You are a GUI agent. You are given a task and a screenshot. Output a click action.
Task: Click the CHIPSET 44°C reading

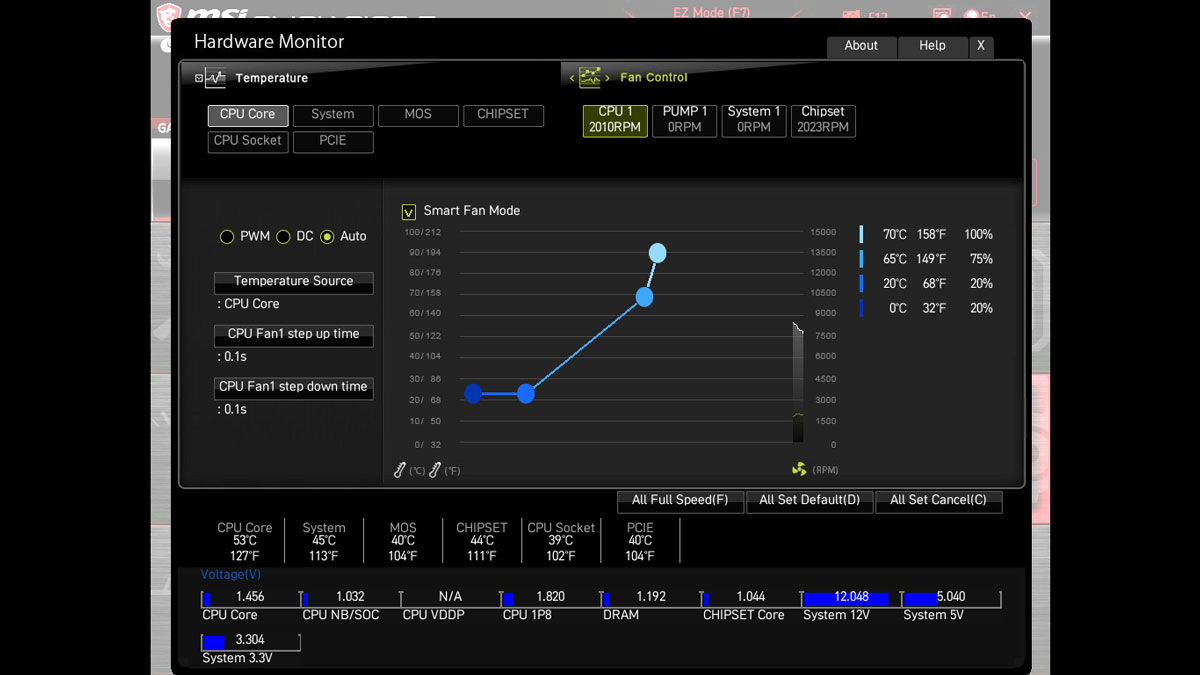pos(482,542)
